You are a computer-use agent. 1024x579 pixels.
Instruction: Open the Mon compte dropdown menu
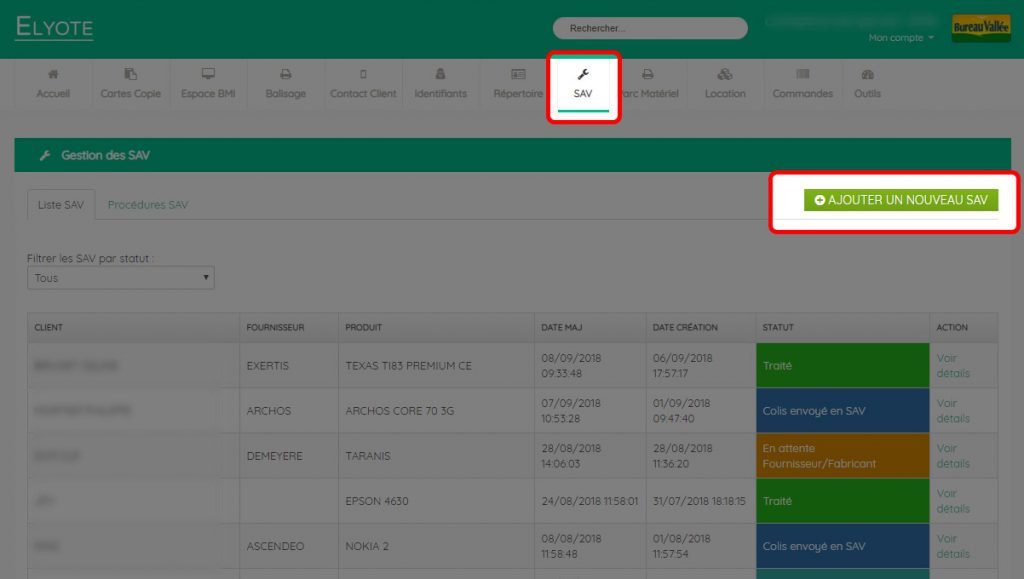(901, 38)
